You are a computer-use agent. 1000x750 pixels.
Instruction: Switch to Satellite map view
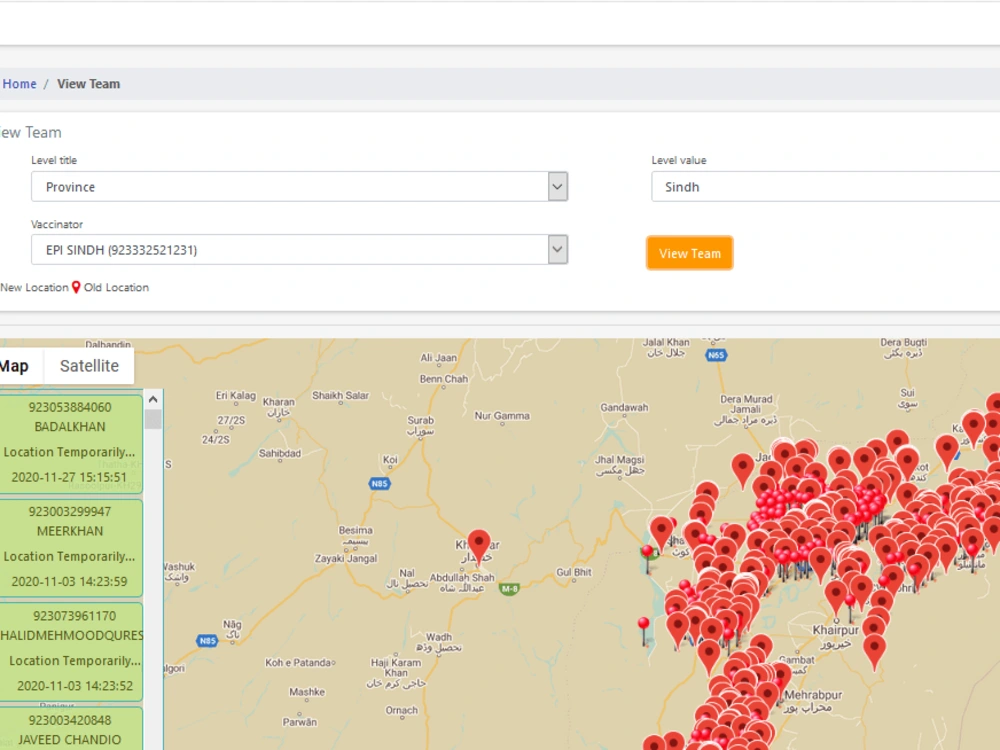coord(89,366)
